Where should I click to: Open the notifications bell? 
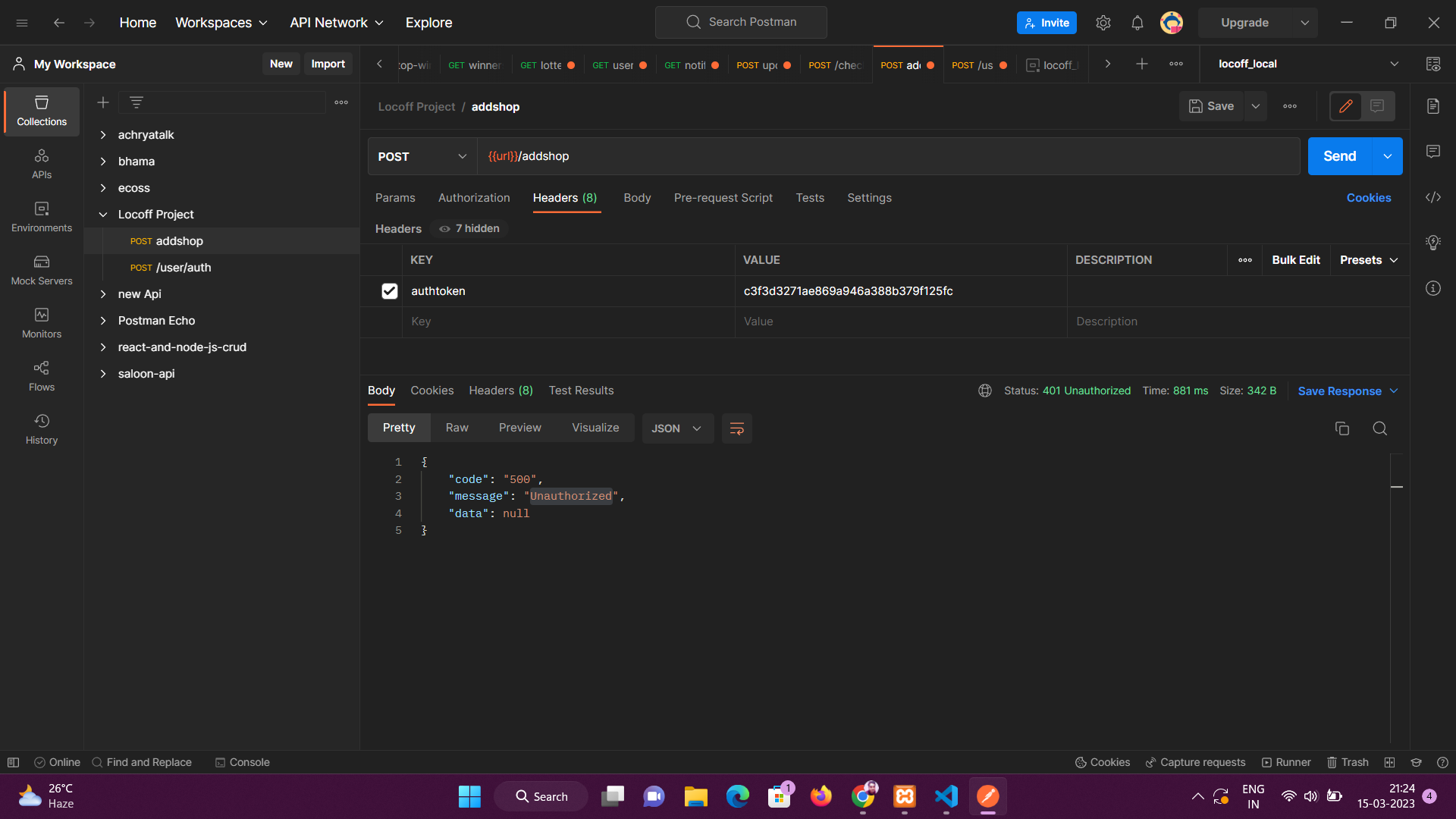pyautogui.click(x=1137, y=23)
